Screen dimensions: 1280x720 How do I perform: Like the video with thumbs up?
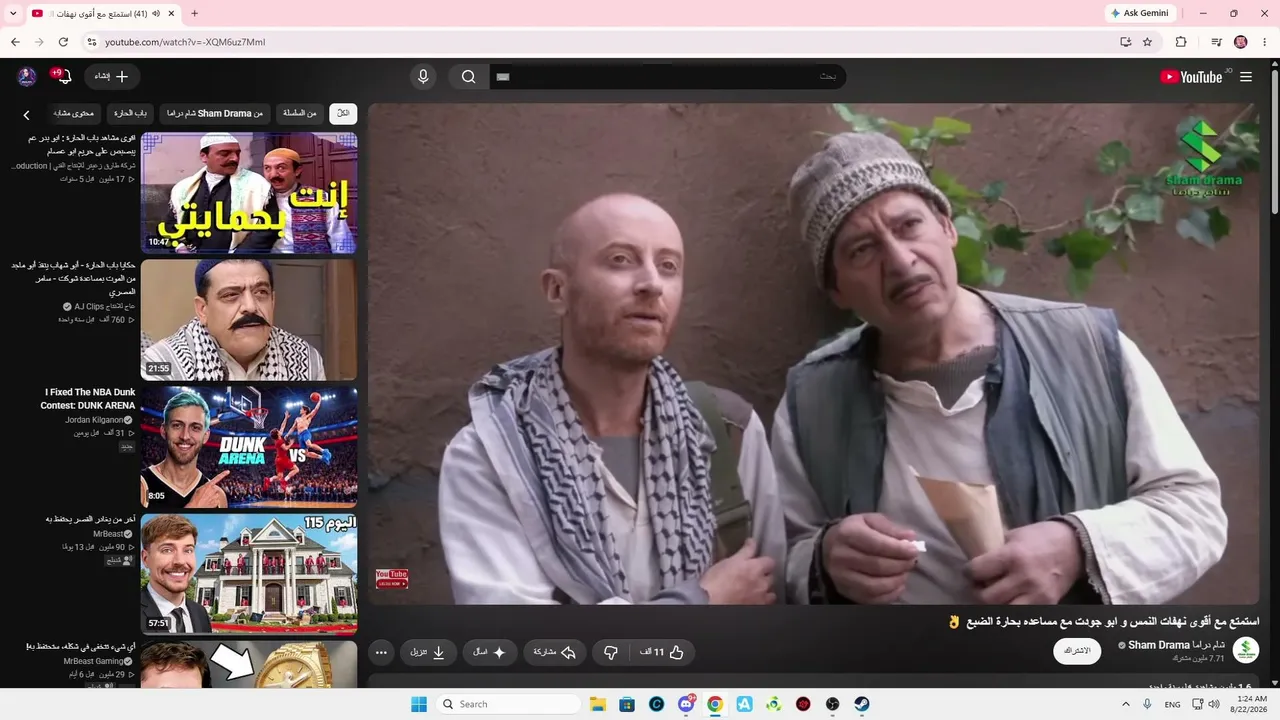coord(663,652)
